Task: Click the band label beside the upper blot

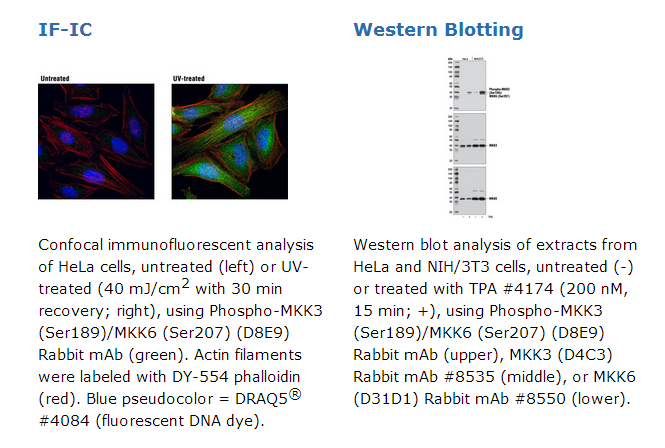Action: tap(499, 93)
